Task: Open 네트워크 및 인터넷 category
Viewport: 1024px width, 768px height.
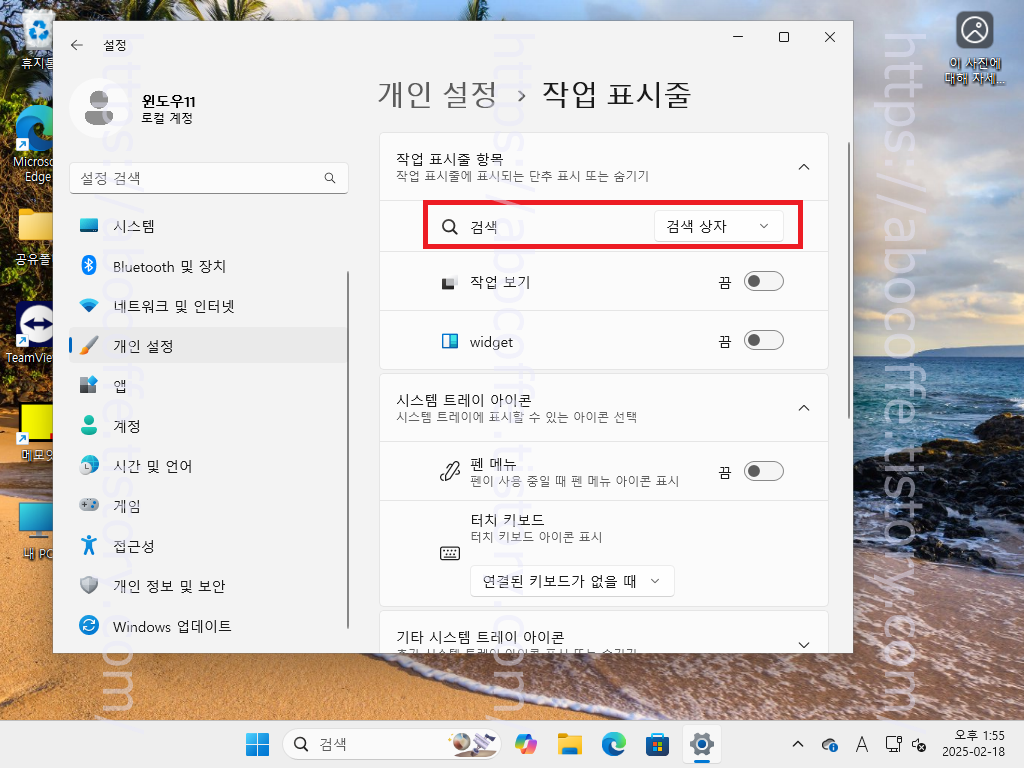Action: click(208, 306)
